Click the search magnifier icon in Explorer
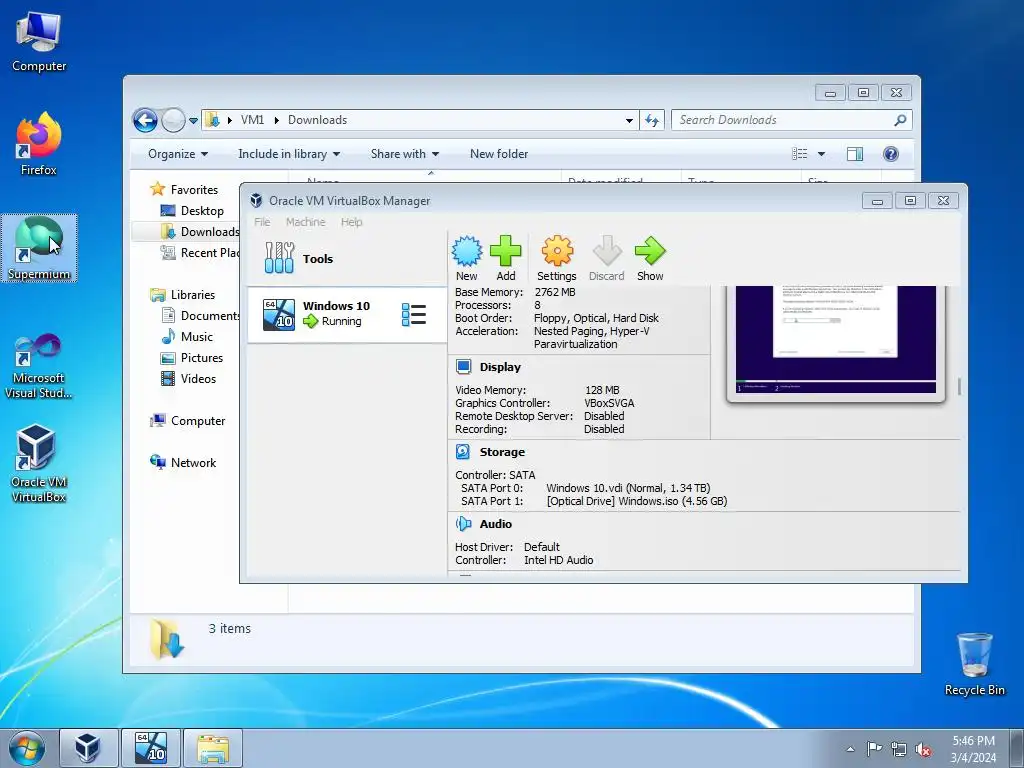 [901, 120]
